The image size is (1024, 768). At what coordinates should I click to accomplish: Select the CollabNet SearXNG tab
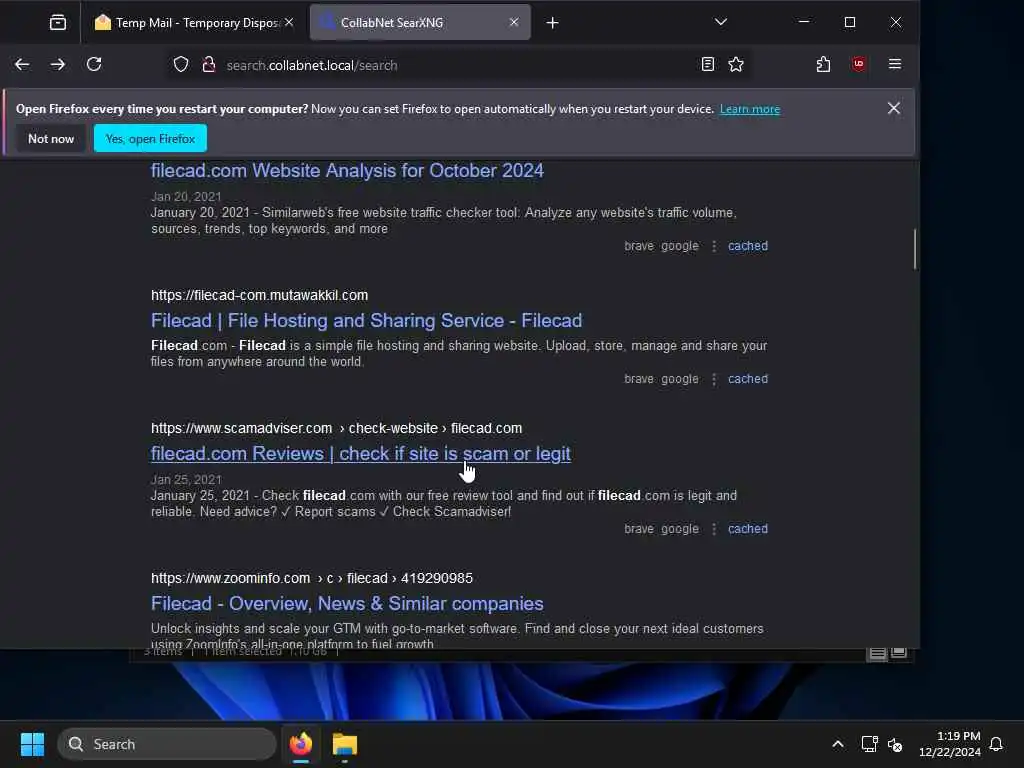click(420, 23)
